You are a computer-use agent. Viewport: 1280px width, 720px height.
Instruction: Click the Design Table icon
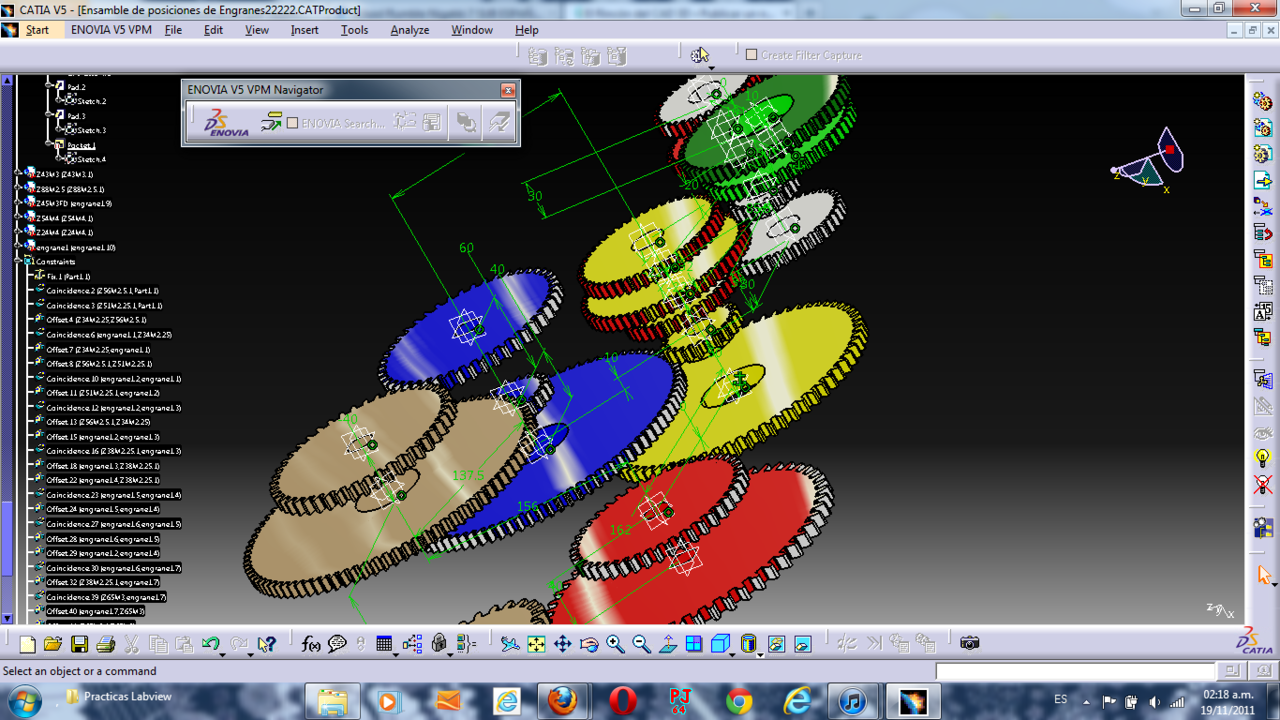tap(384, 645)
